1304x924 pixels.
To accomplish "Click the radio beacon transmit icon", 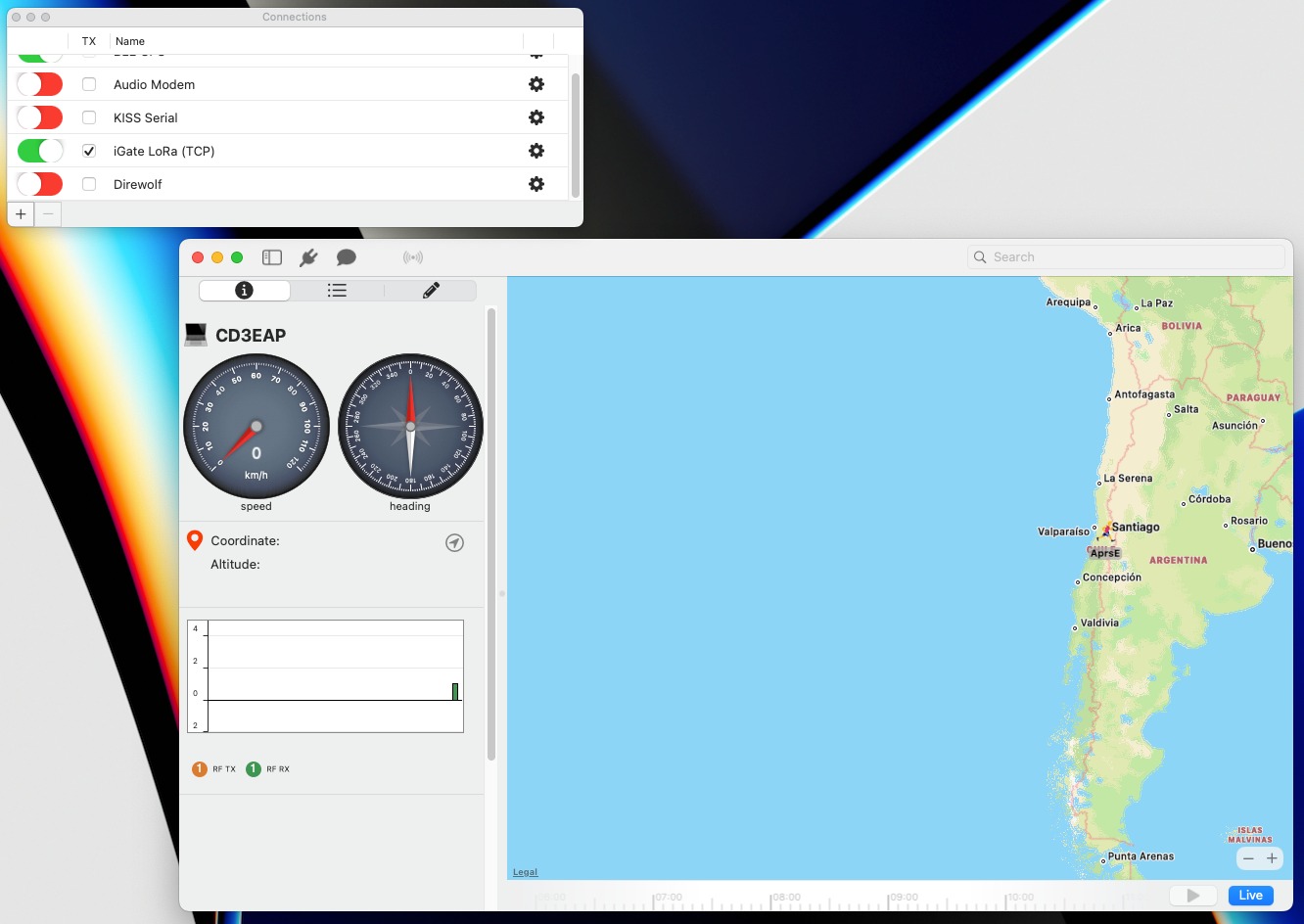I will coord(413,257).
